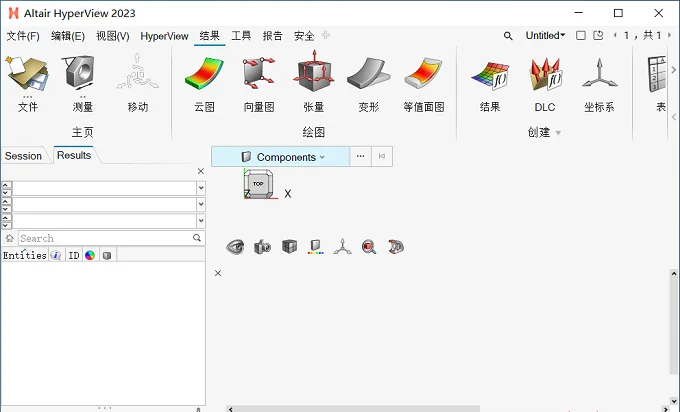Click the color-by component icon
The image size is (680, 412).
(x=315, y=246)
